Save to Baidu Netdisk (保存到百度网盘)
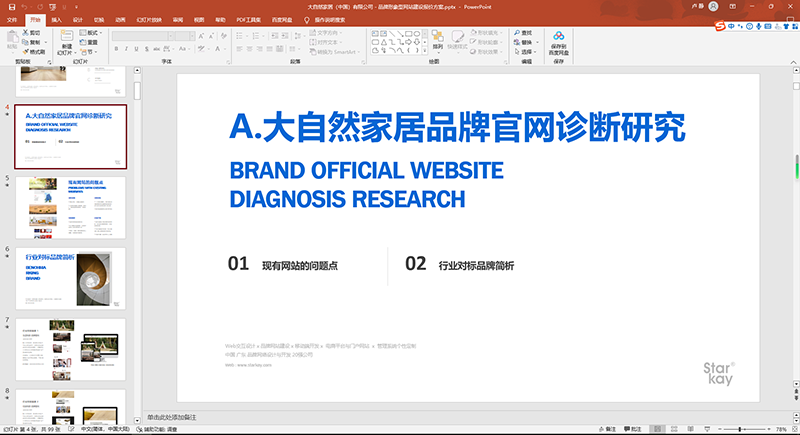This screenshot has height=435, width=800. click(559, 43)
